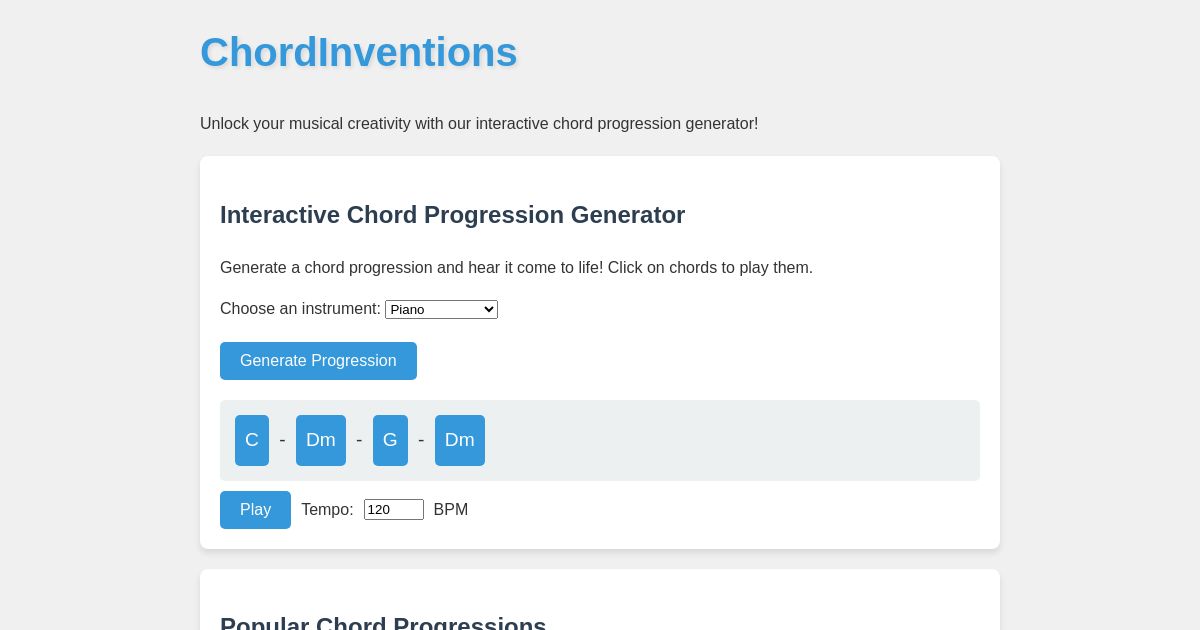Play the first Dm chord

point(320,440)
